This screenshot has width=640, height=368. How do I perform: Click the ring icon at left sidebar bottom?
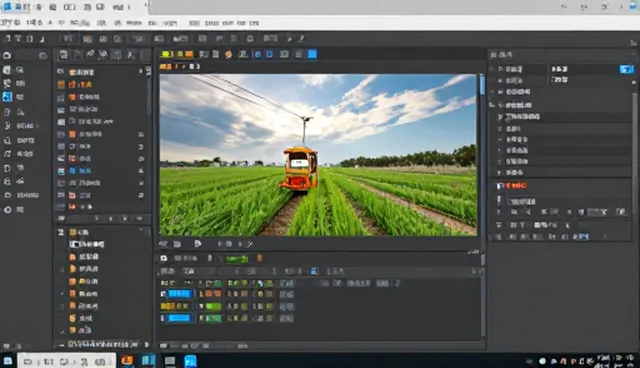[x=7, y=209]
